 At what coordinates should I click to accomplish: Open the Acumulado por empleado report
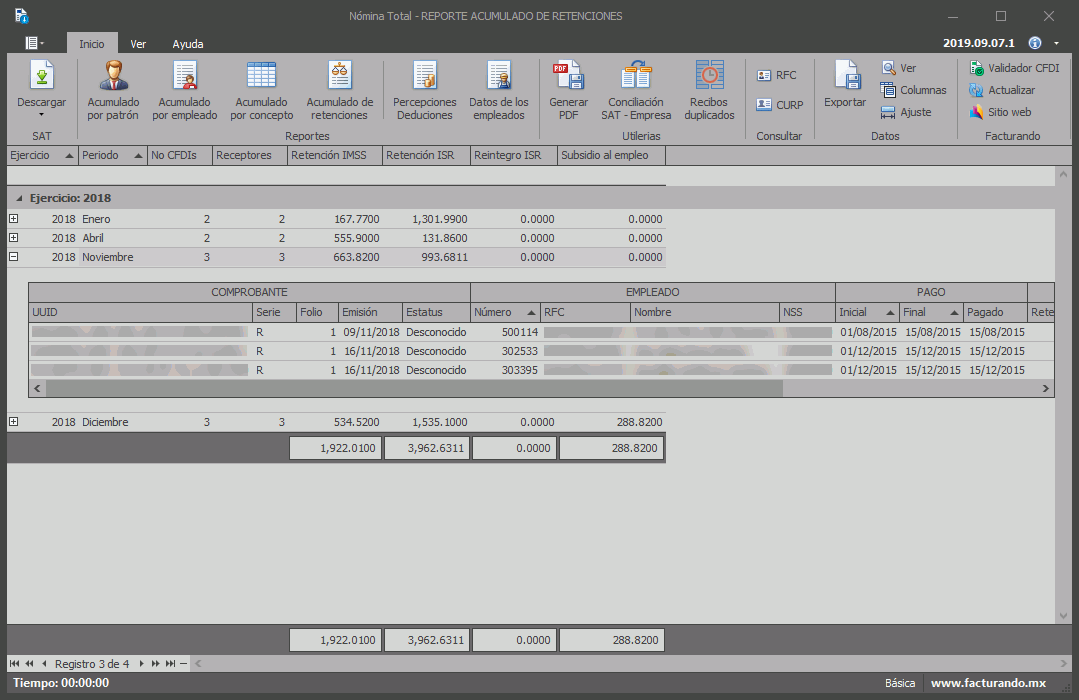185,78
